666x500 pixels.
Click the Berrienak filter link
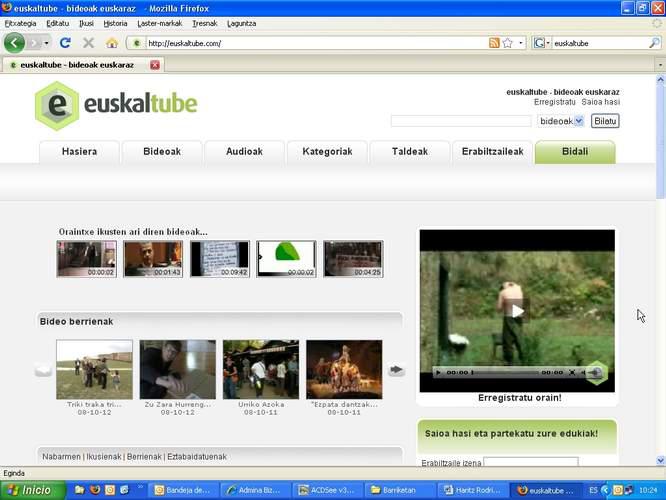pyautogui.click(x=144, y=457)
